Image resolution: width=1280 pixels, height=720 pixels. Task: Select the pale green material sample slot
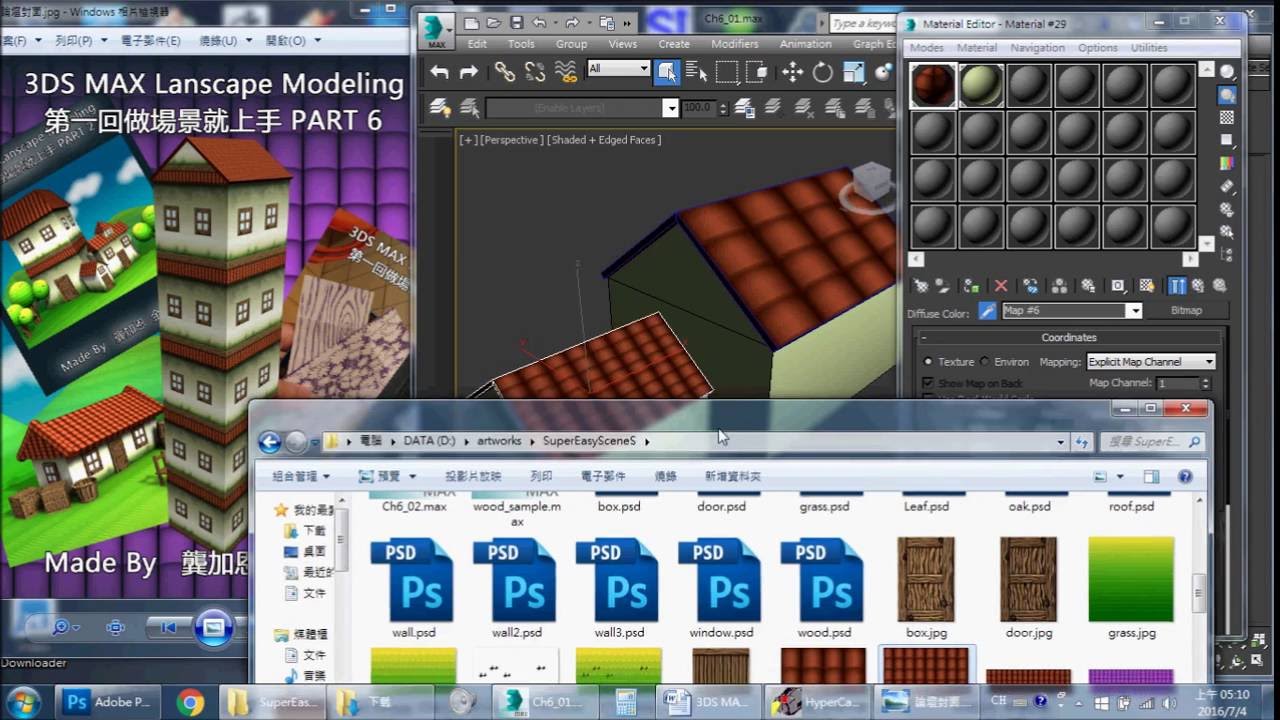click(981, 86)
